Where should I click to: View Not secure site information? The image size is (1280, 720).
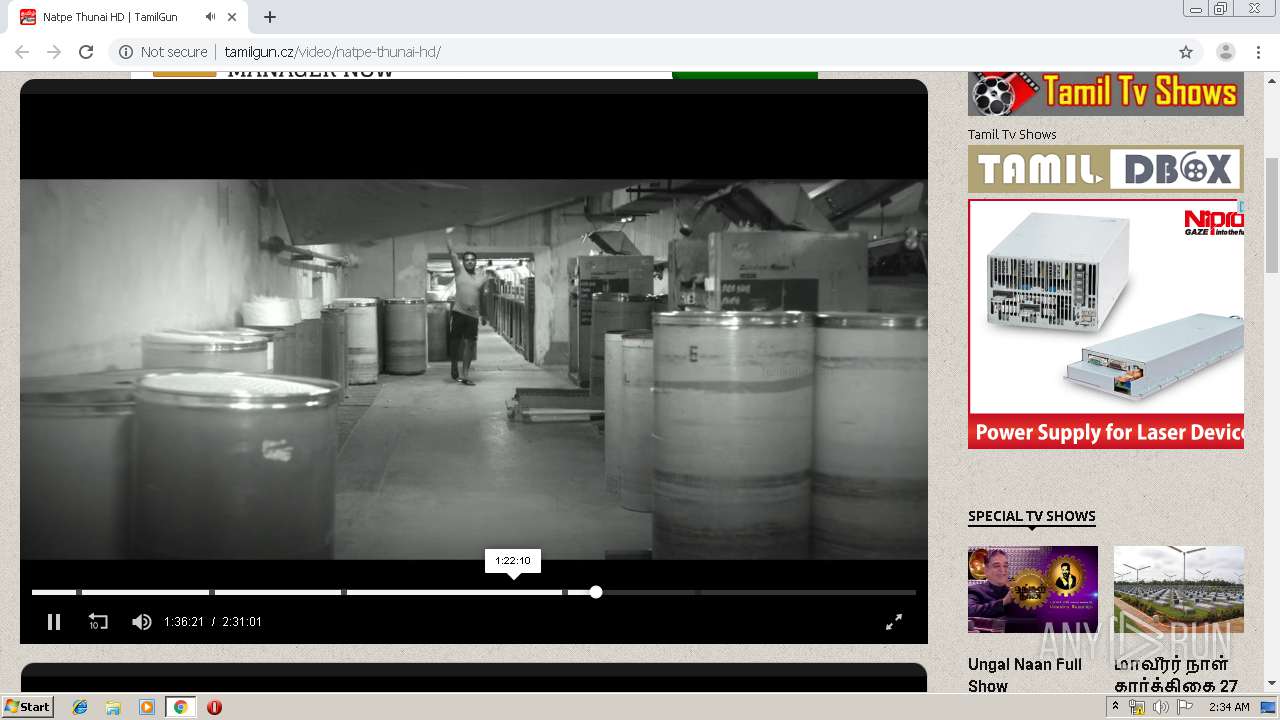pos(164,52)
